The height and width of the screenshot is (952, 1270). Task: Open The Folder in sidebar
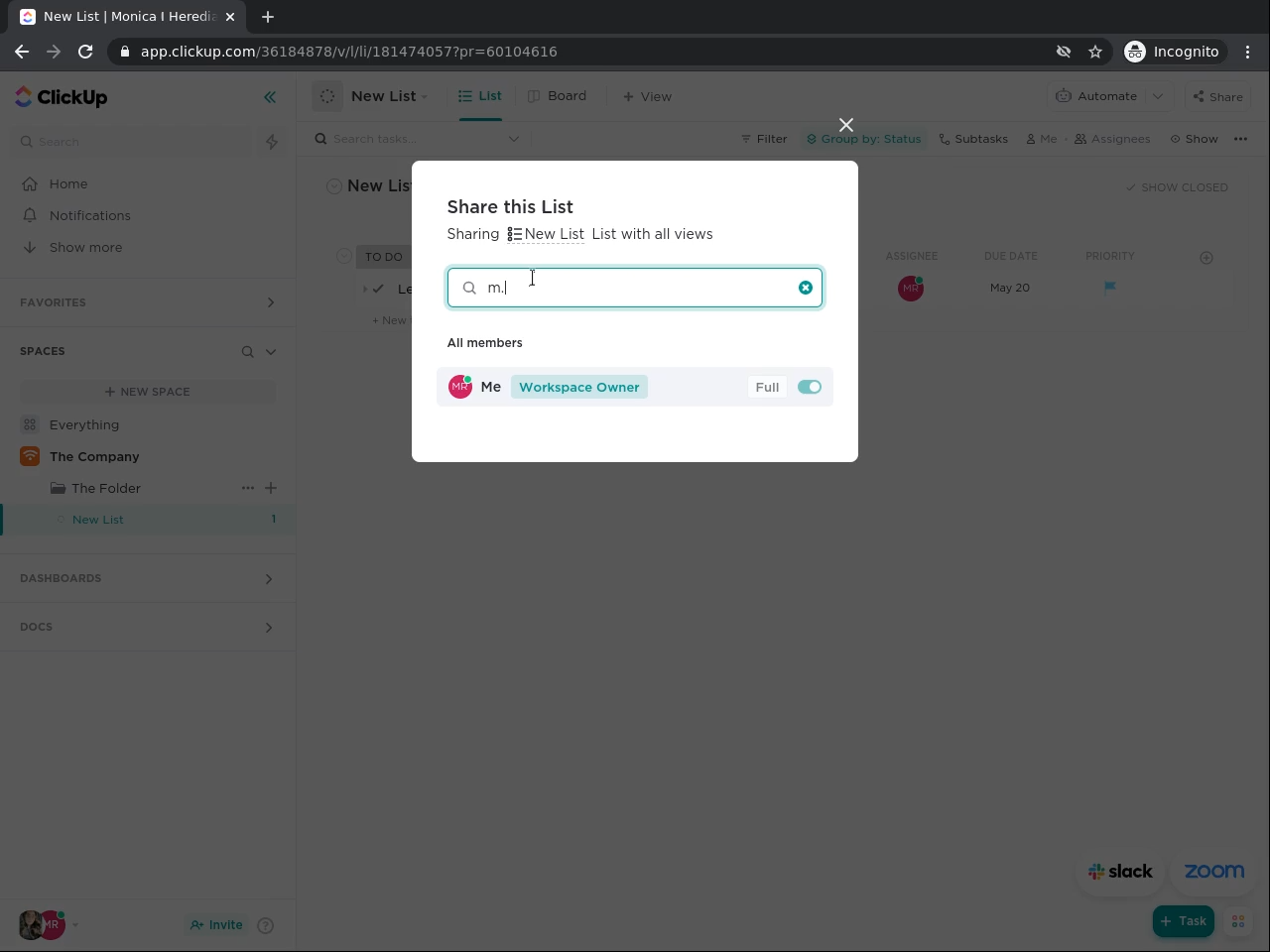point(106,488)
